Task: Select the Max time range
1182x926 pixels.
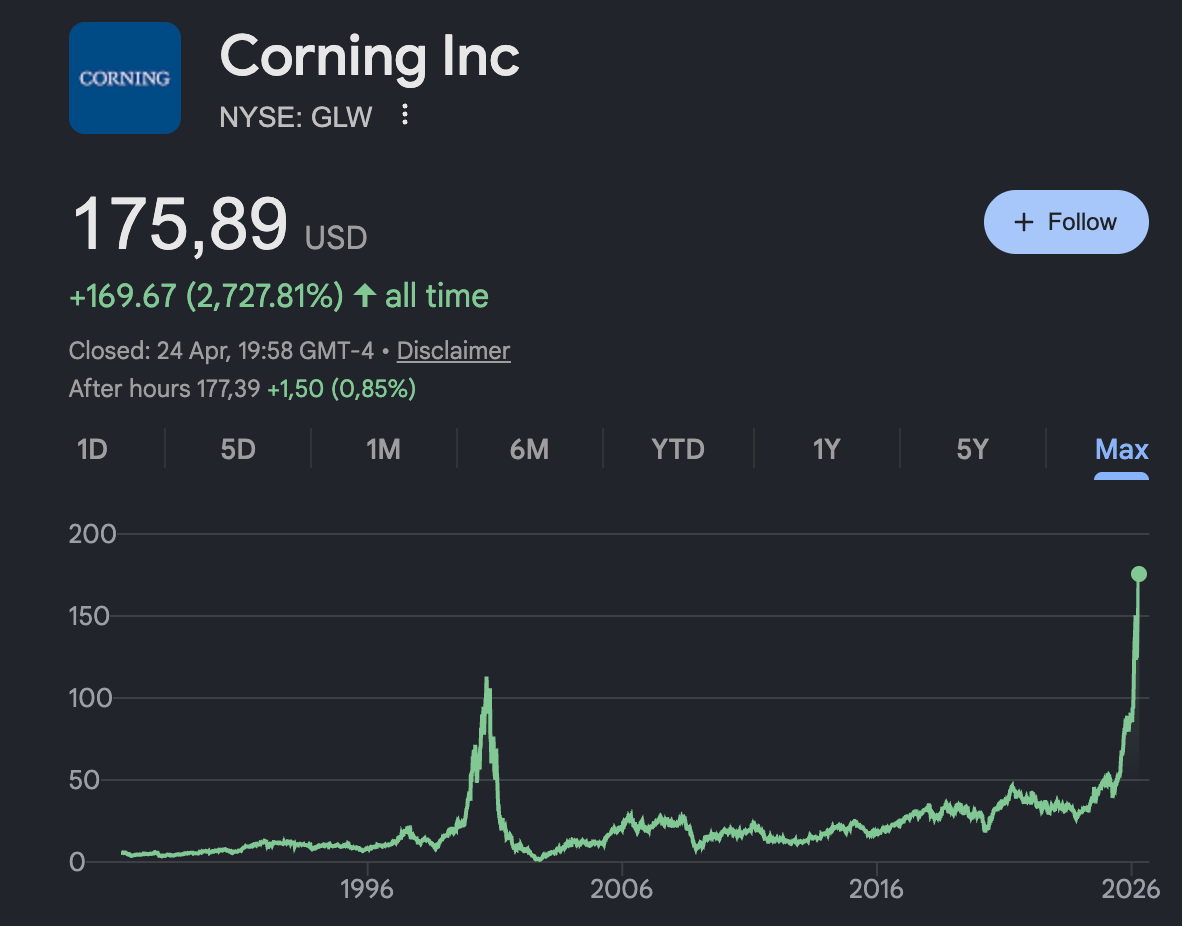Action: click(x=1121, y=449)
